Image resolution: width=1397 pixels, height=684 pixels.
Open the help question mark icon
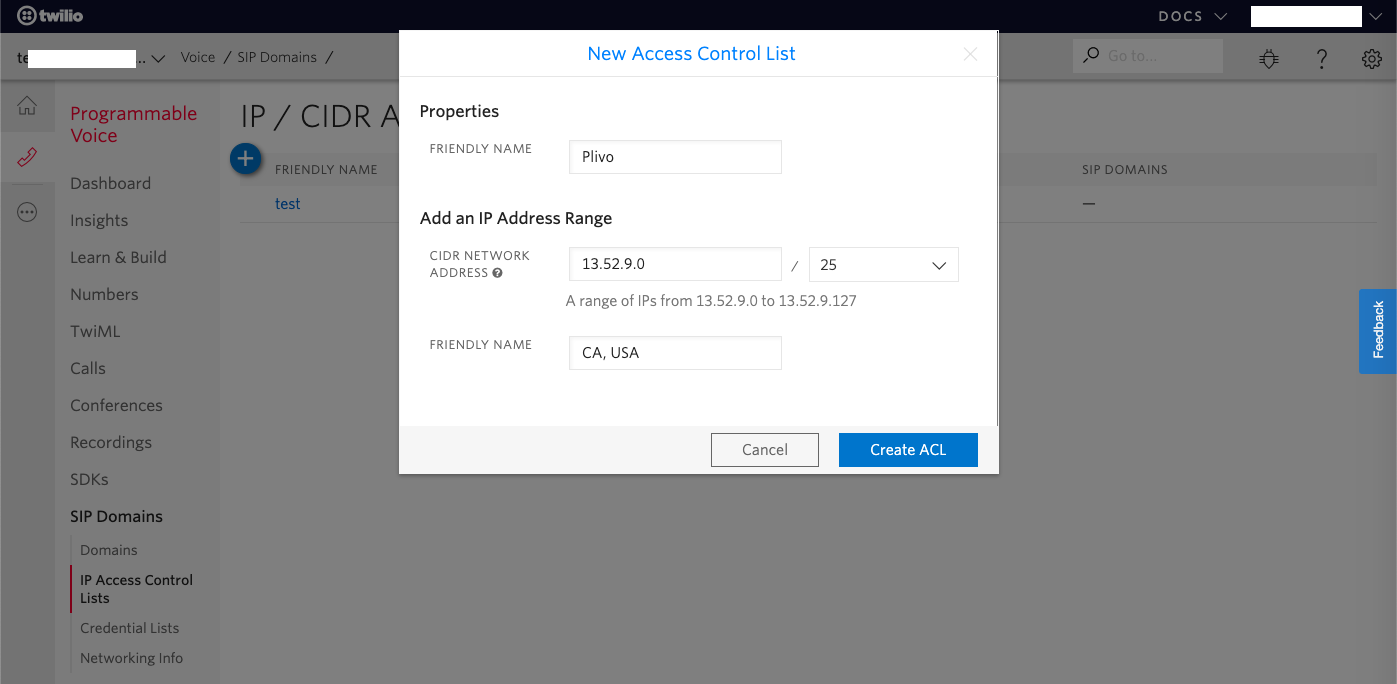1321,58
